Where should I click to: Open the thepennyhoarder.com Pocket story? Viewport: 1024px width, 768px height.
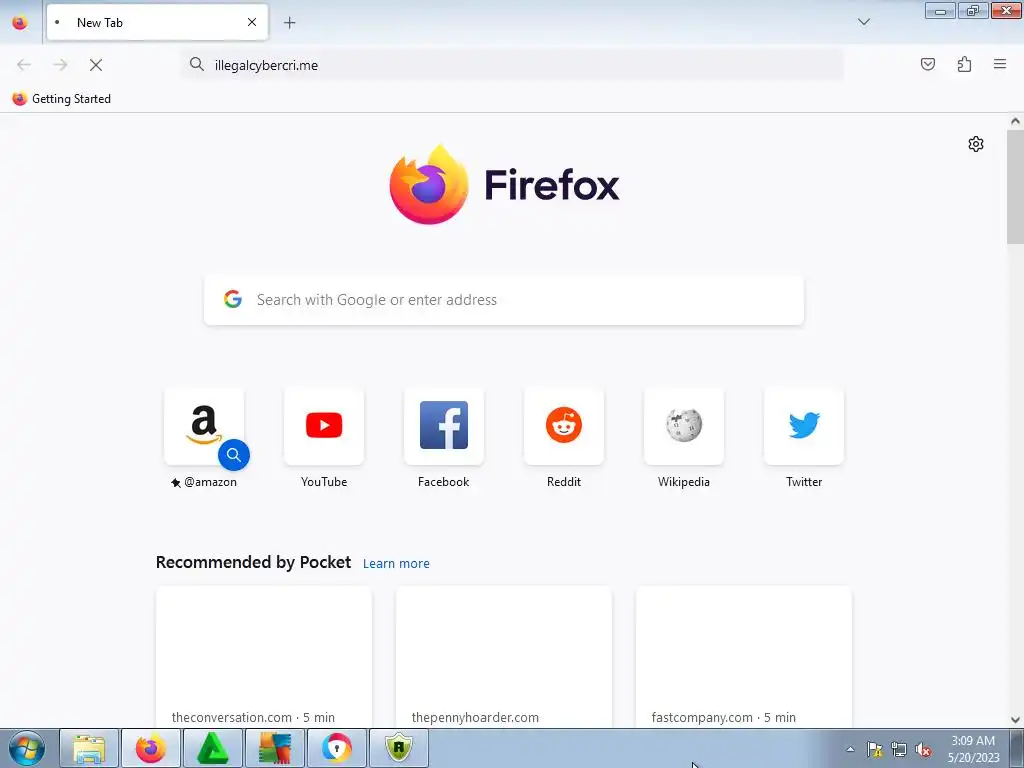pyautogui.click(x=504, y=656)
